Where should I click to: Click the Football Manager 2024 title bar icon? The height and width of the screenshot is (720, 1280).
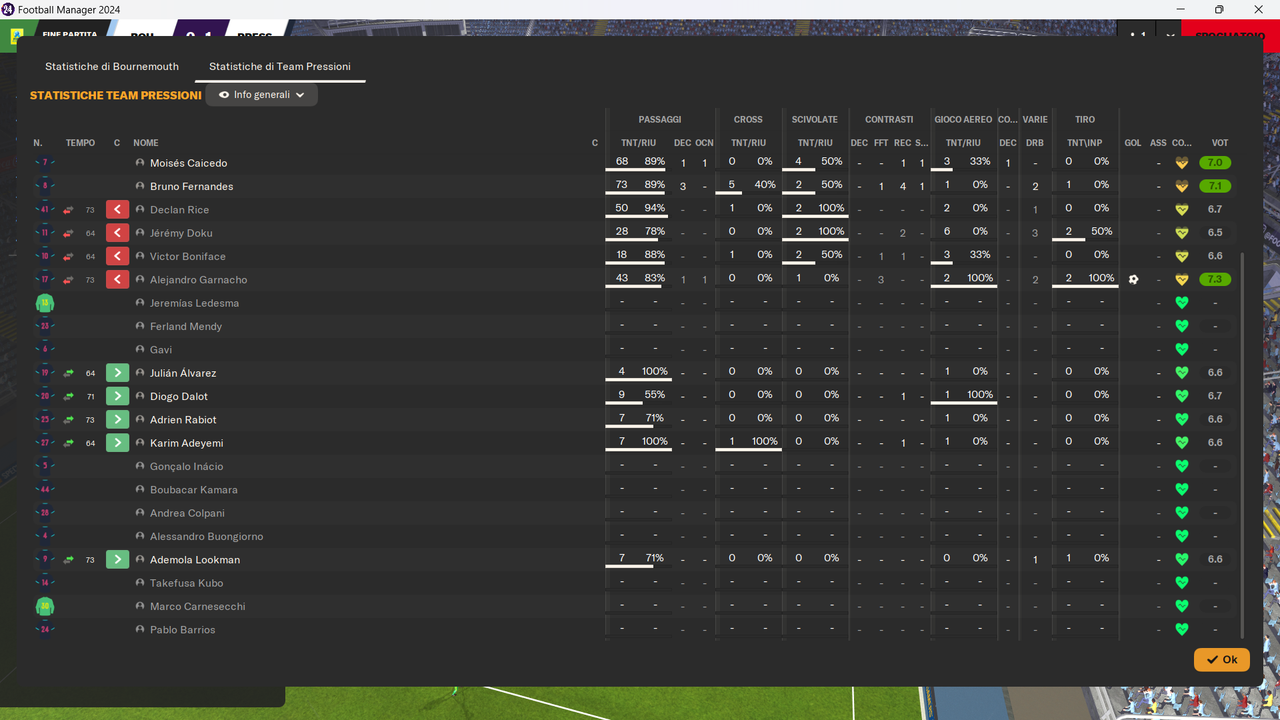10,9
